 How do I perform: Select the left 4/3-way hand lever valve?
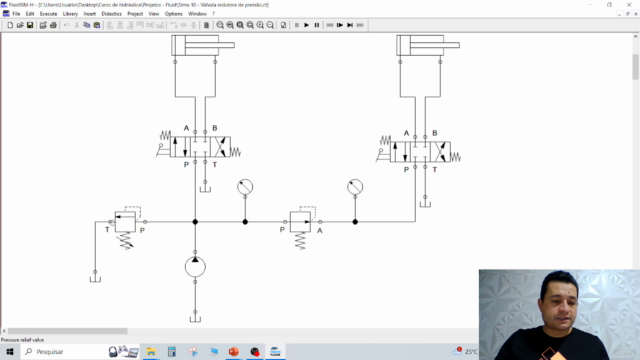198,147
